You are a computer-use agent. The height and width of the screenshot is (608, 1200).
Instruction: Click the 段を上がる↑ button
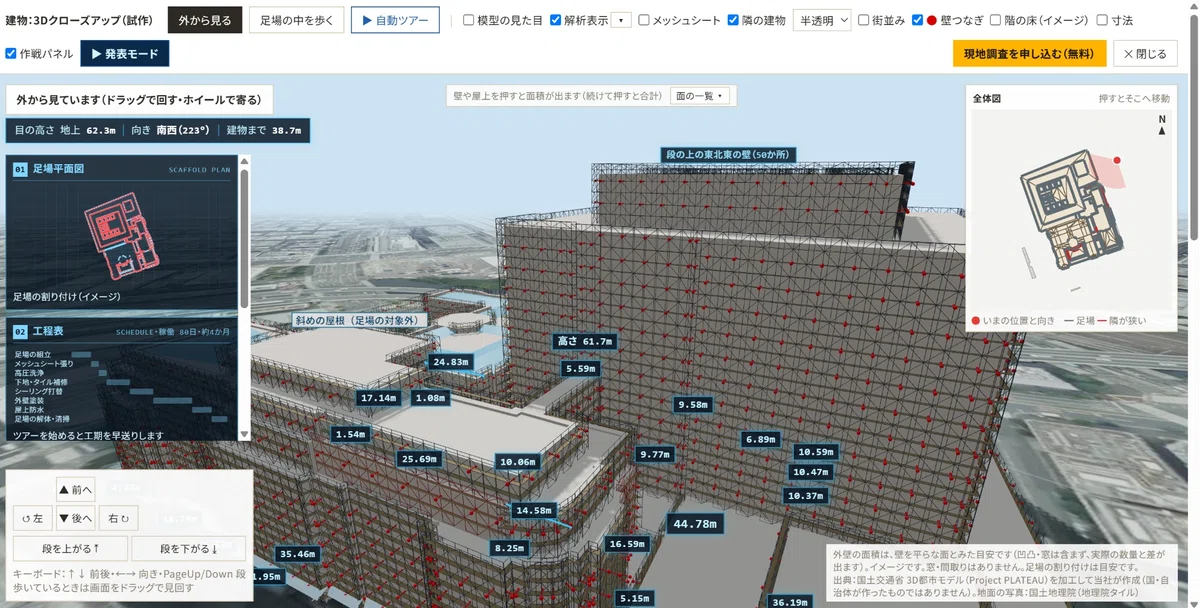tap(70, 549)
